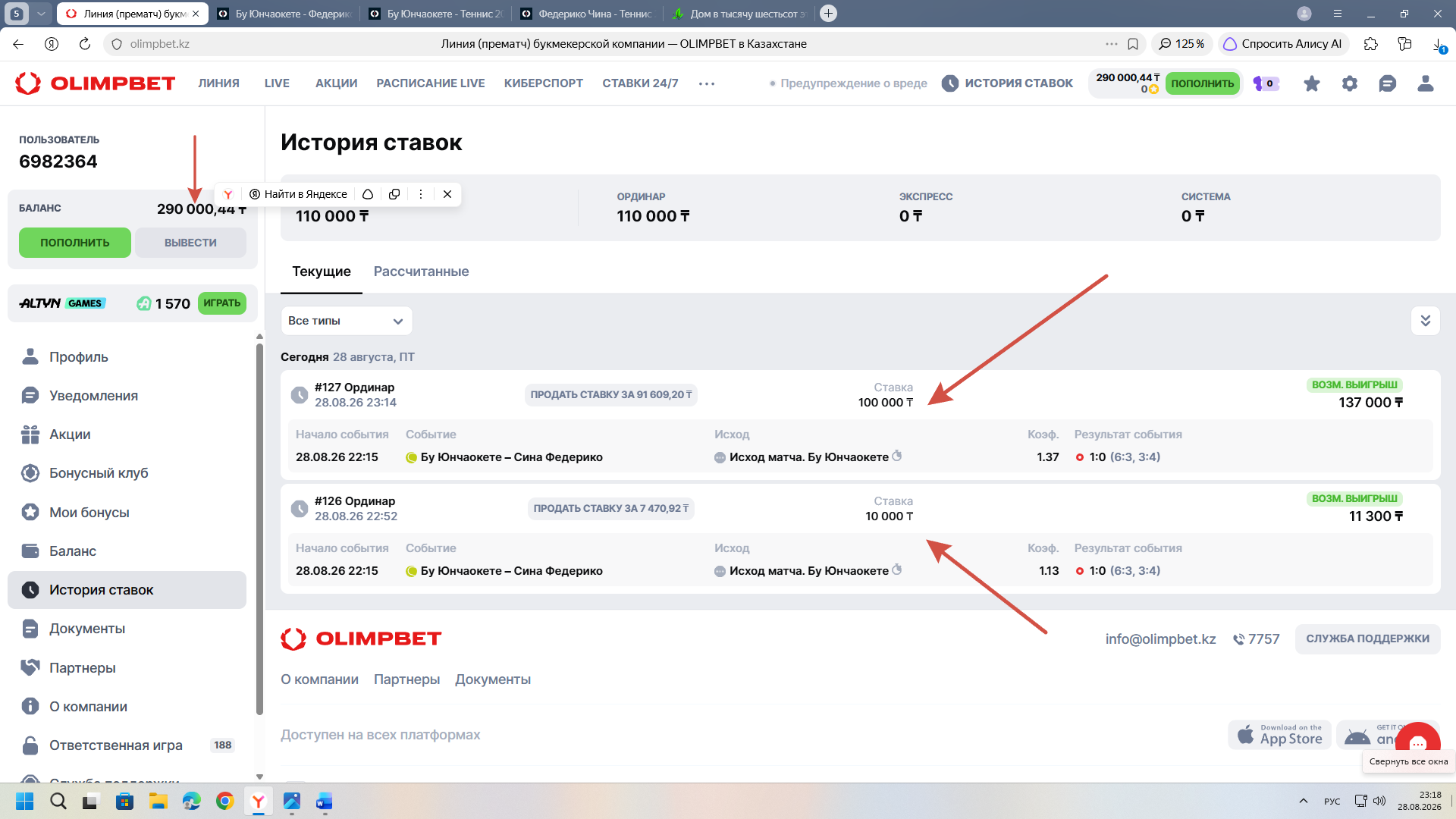Click the footer phone number 7757

click(x=1257, y=639)
